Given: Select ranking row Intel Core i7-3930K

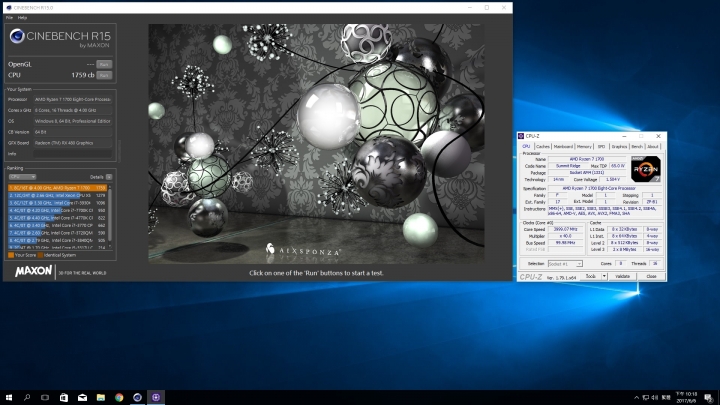Looking at the screenshot, I should point(57,202).
